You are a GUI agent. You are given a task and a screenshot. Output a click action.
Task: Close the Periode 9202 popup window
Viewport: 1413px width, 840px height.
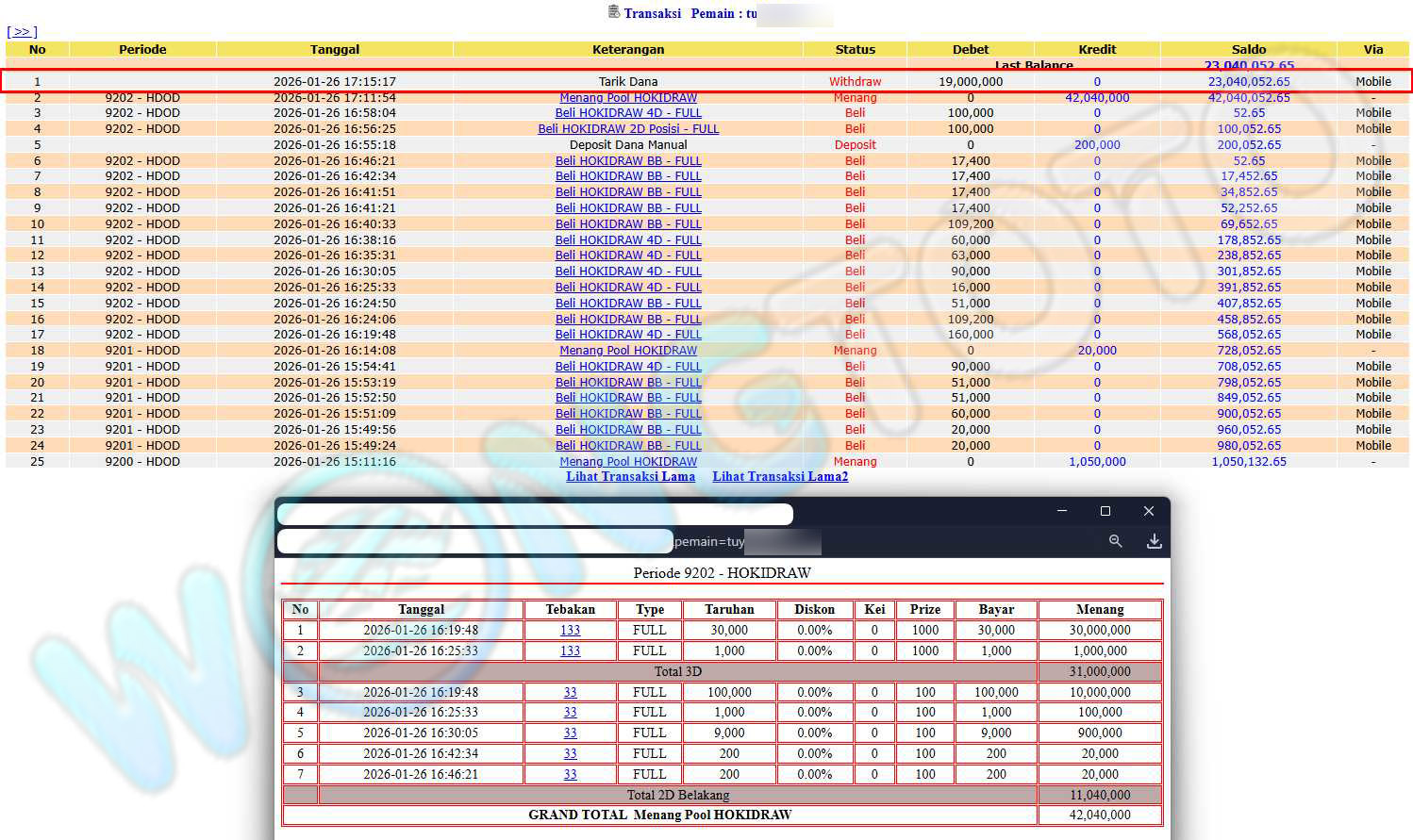click(x=1148, y=511)
